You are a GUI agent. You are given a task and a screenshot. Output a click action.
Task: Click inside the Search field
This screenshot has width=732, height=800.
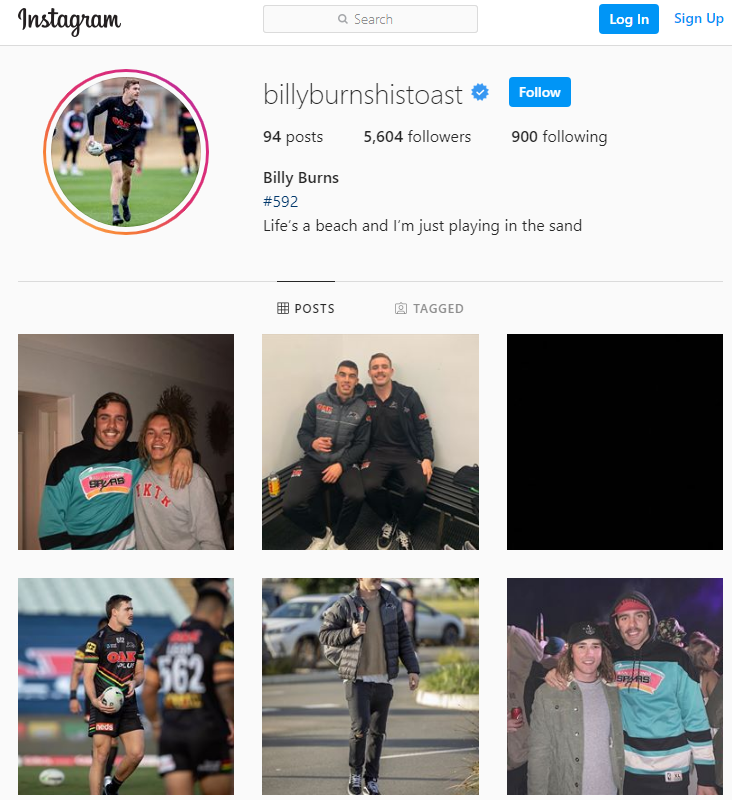370,19
